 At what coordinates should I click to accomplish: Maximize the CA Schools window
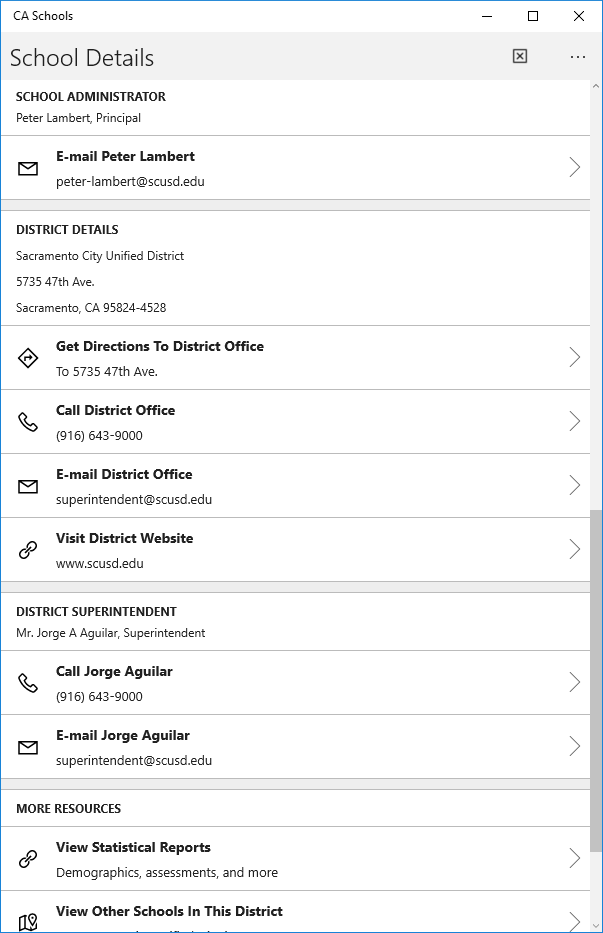533,16
